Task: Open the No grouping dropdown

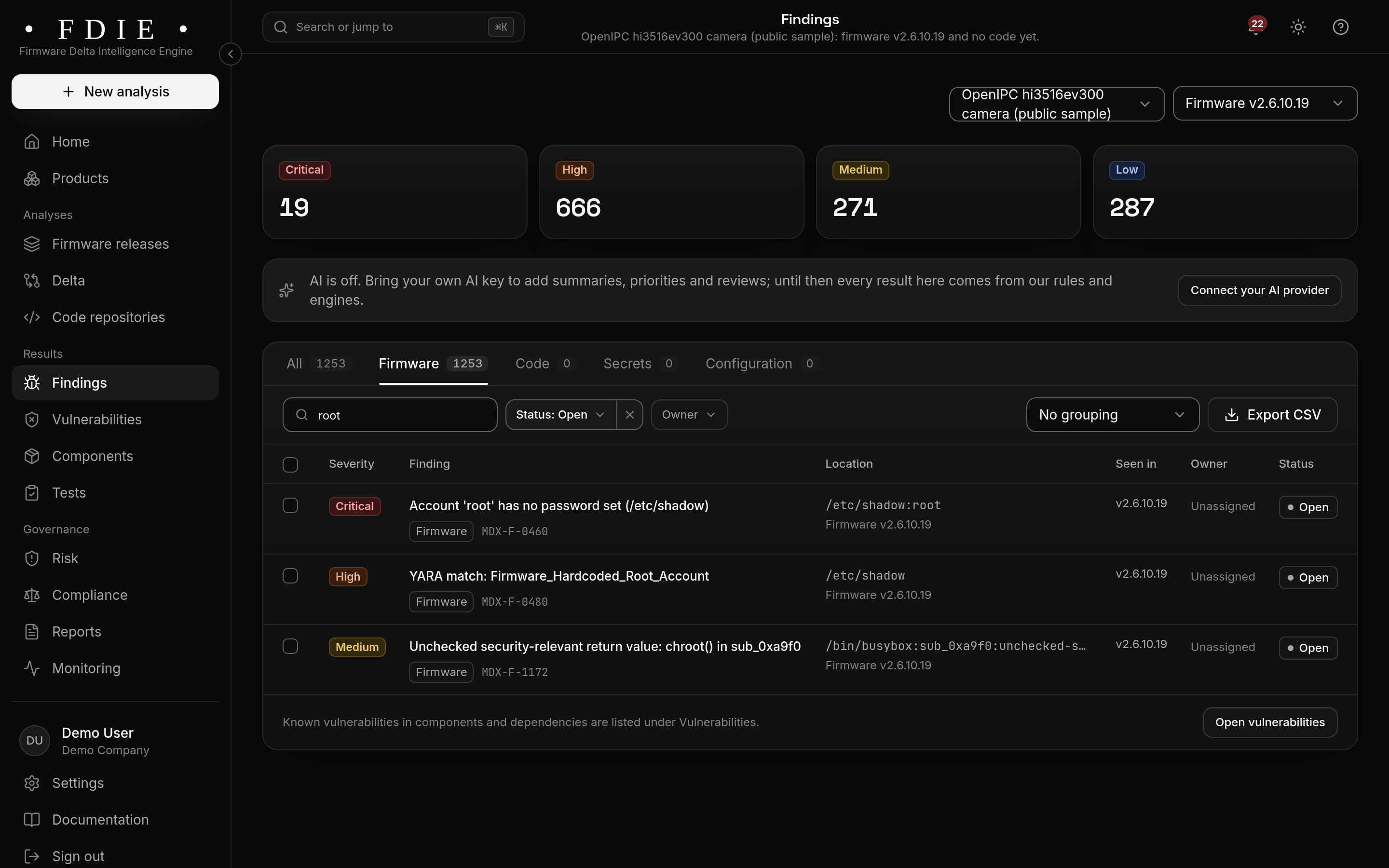Action: [1112, 415]
